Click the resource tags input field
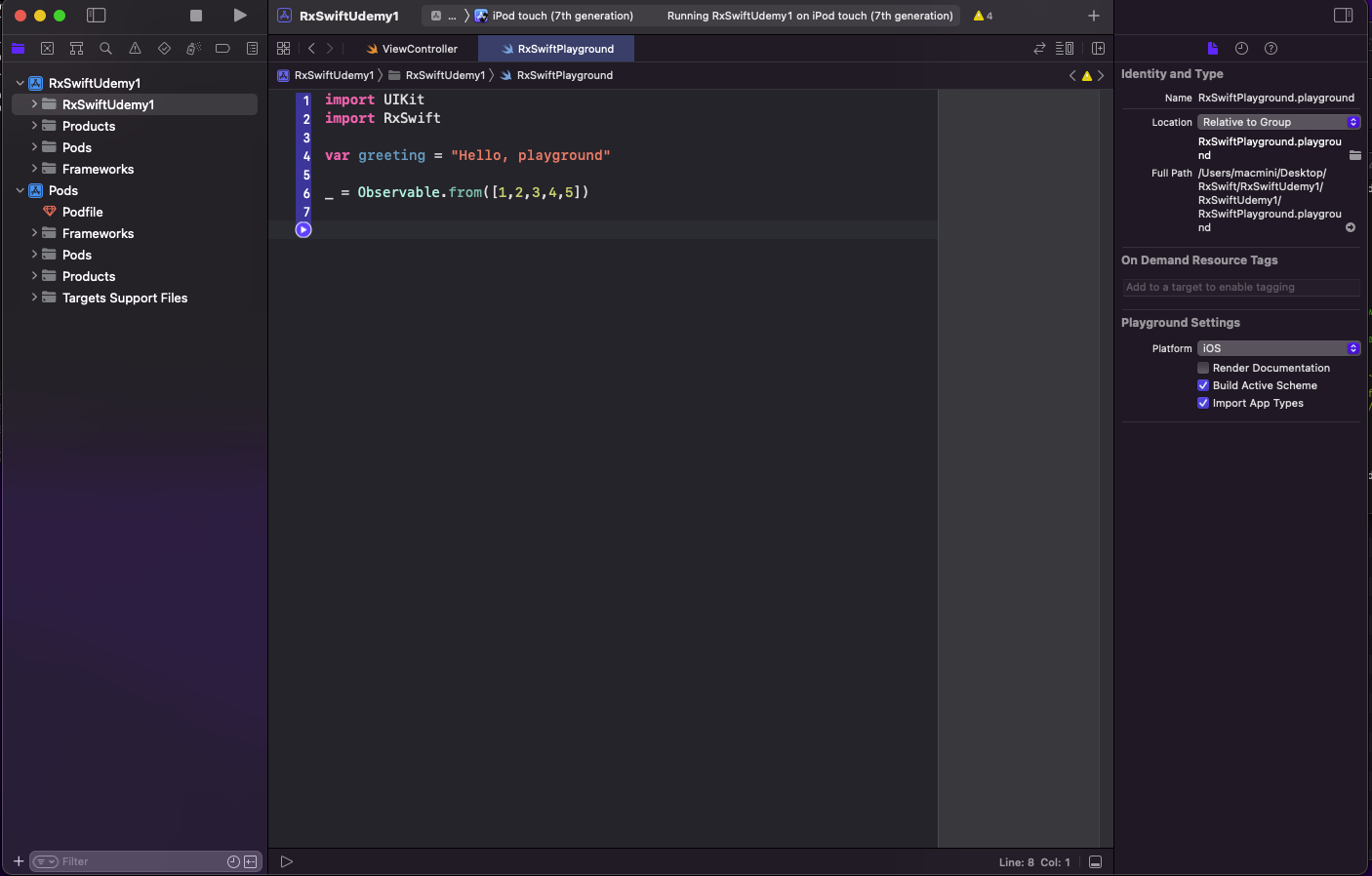This screenshot has width=1372, height=876. pyautogui.click(x=1240, y=287)
